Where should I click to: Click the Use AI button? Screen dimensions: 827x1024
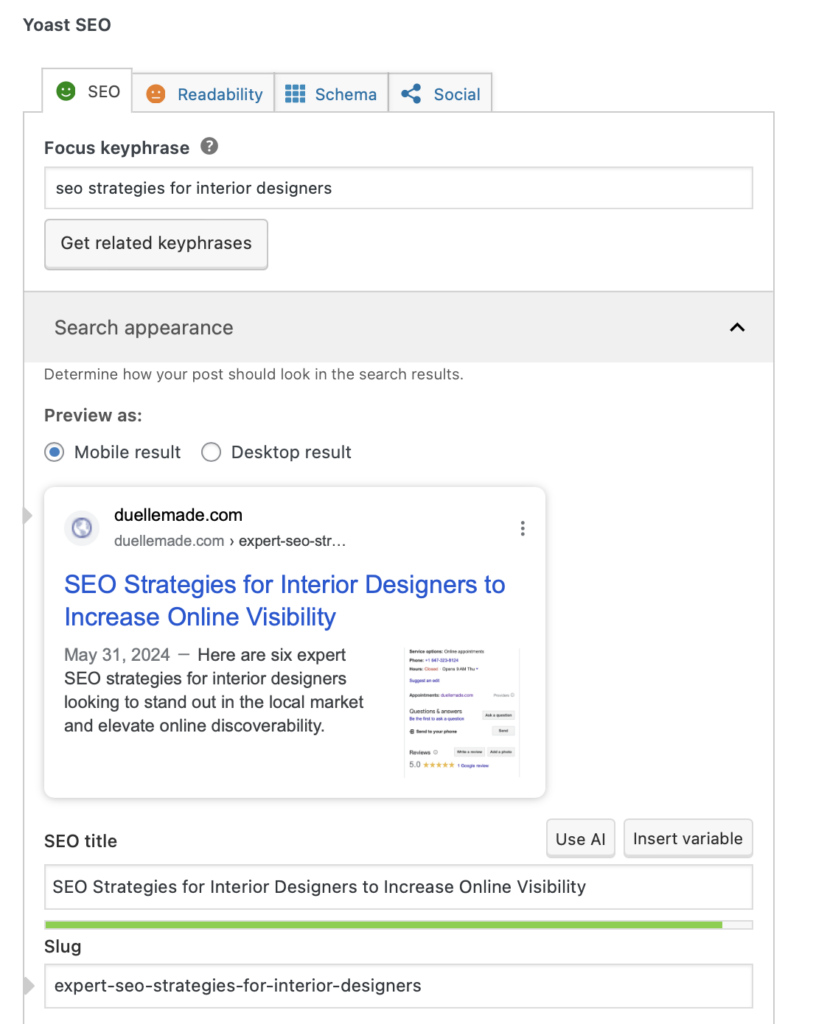581,839
